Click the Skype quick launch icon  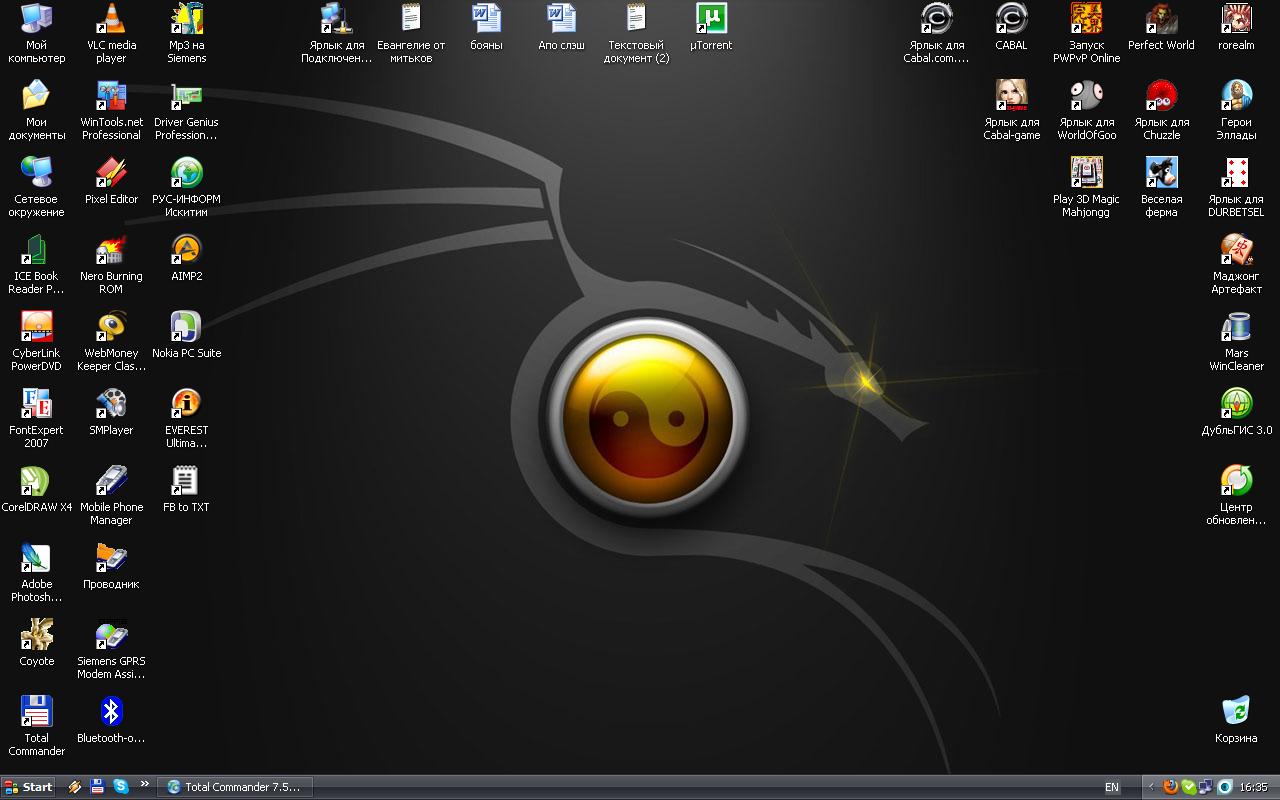pyautogui.click(x=121, y=787)
